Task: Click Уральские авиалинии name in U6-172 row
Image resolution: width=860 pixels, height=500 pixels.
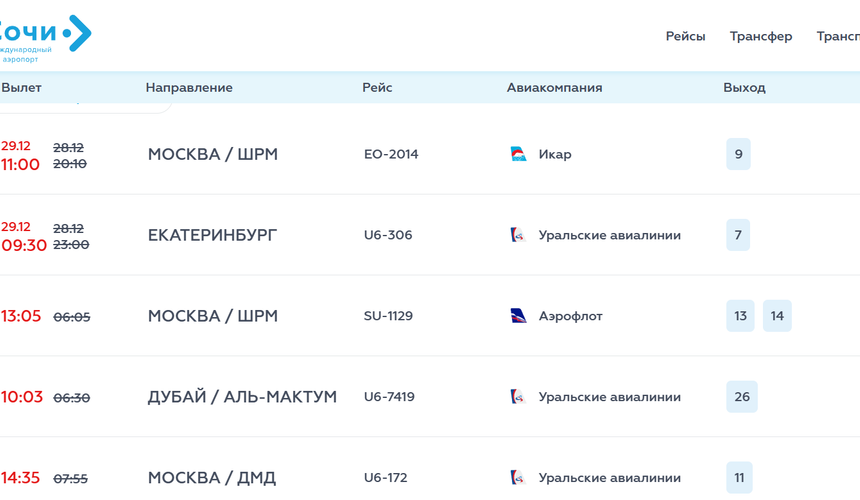Action: click(x=609, y=478)
